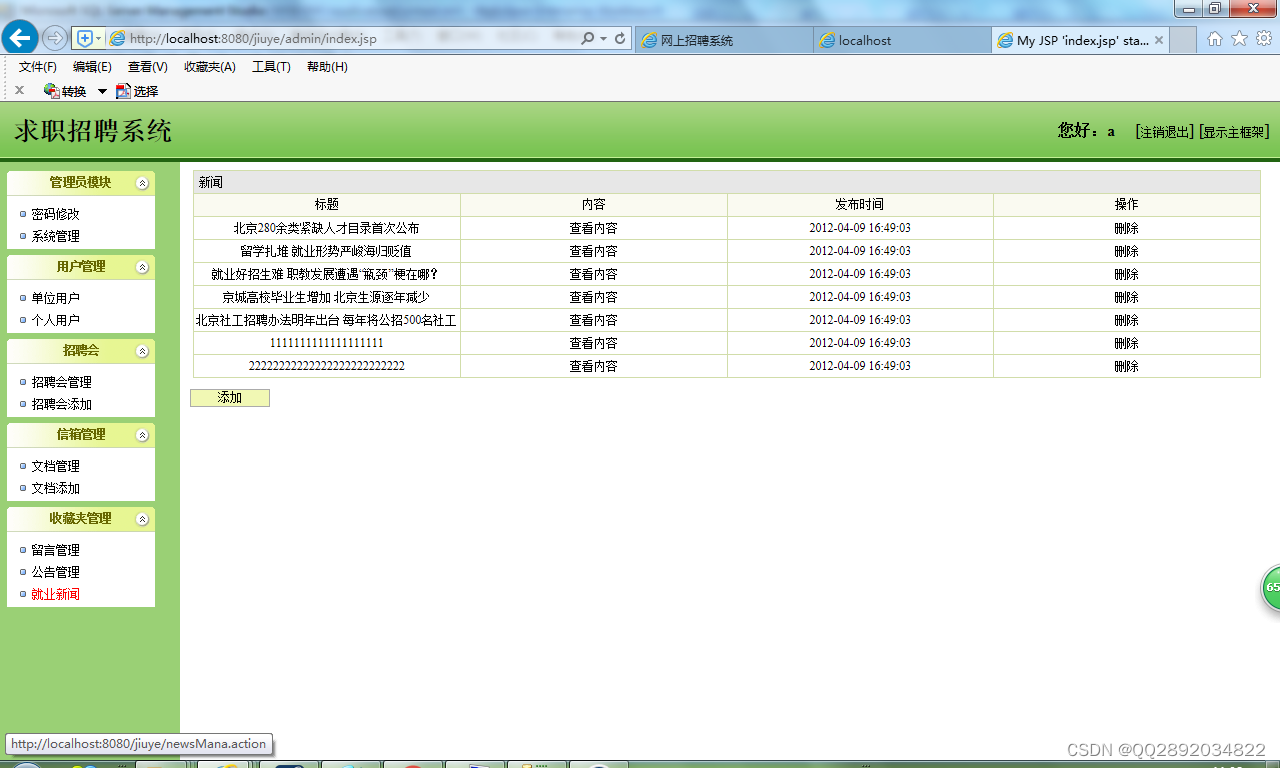Click the Home icon in the browser
This screenshot has height=768, width=1280.
pos(1215,39)
